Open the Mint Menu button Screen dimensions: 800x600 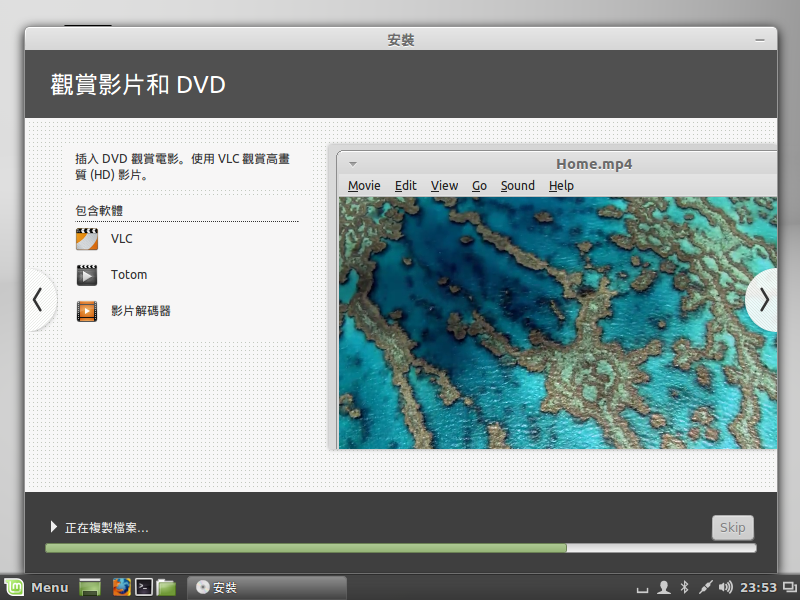pyautogui.click(x=37, y=587)
